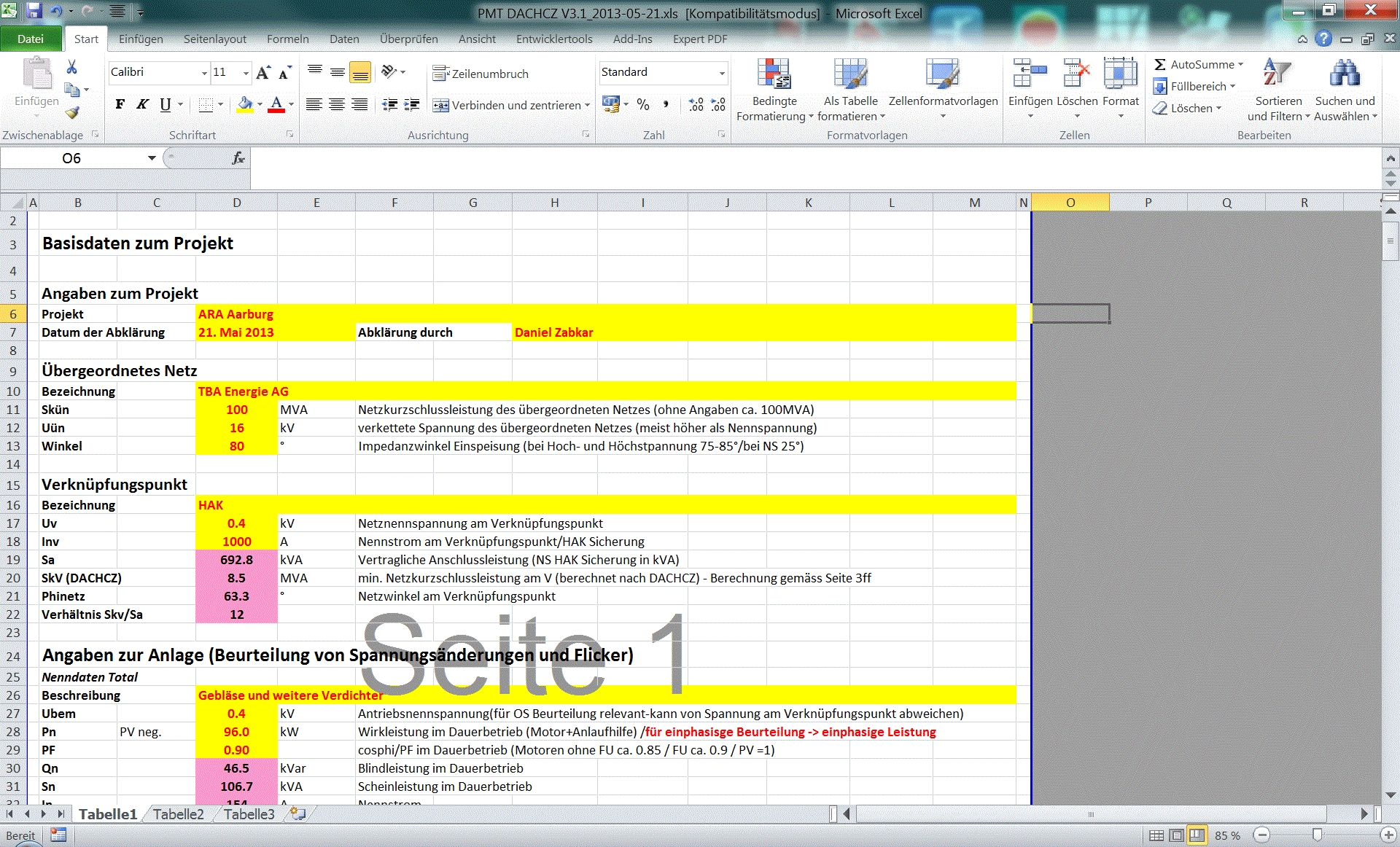The image size is (1400, 847).
Task: Switch to Normal view icon in status bar
Action: click(x=1156, y=835)
